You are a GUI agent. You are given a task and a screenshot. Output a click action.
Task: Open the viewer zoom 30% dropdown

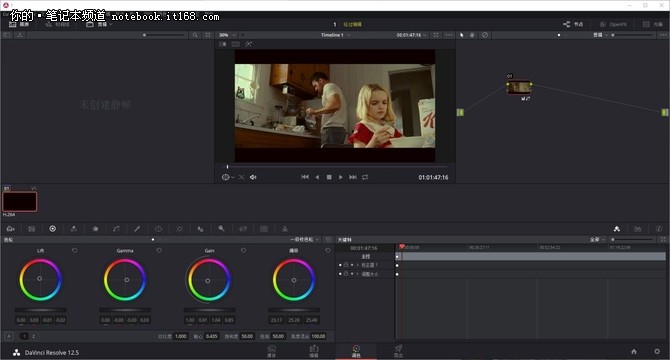[226, 35]
